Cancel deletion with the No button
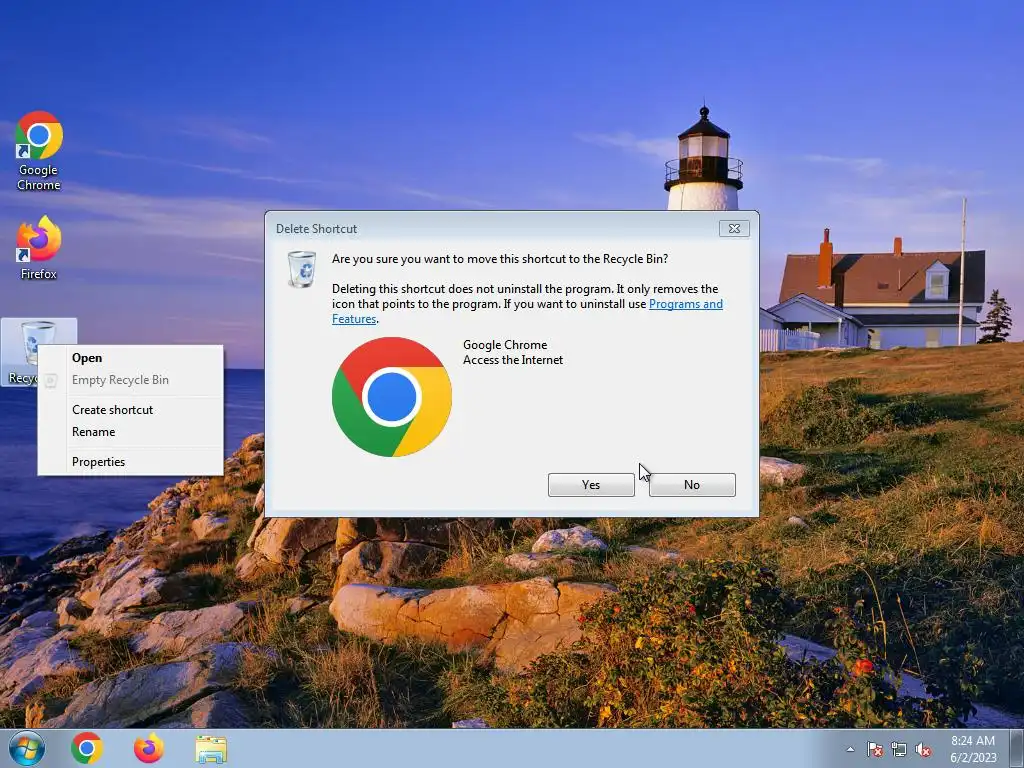Viewport: 1024px width, 768px height. tap(692, 485)
